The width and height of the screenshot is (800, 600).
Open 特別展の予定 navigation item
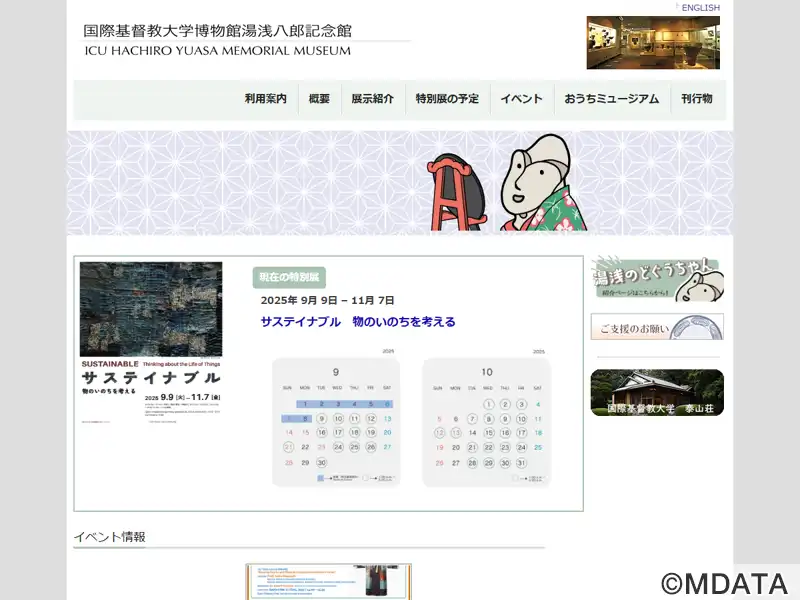point(447,99)
